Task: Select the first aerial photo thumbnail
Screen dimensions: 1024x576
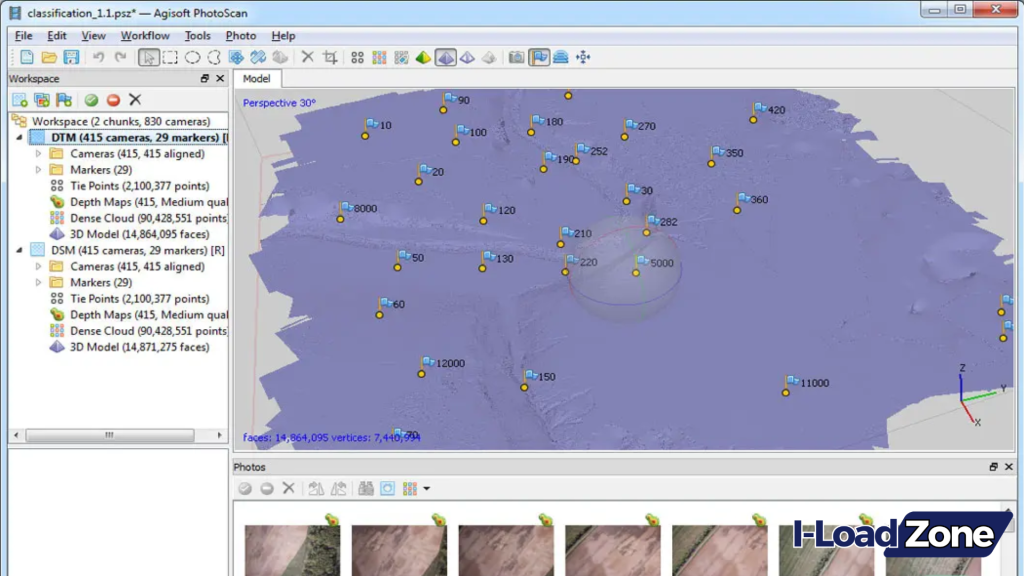Action: click(x=291, y=545)
